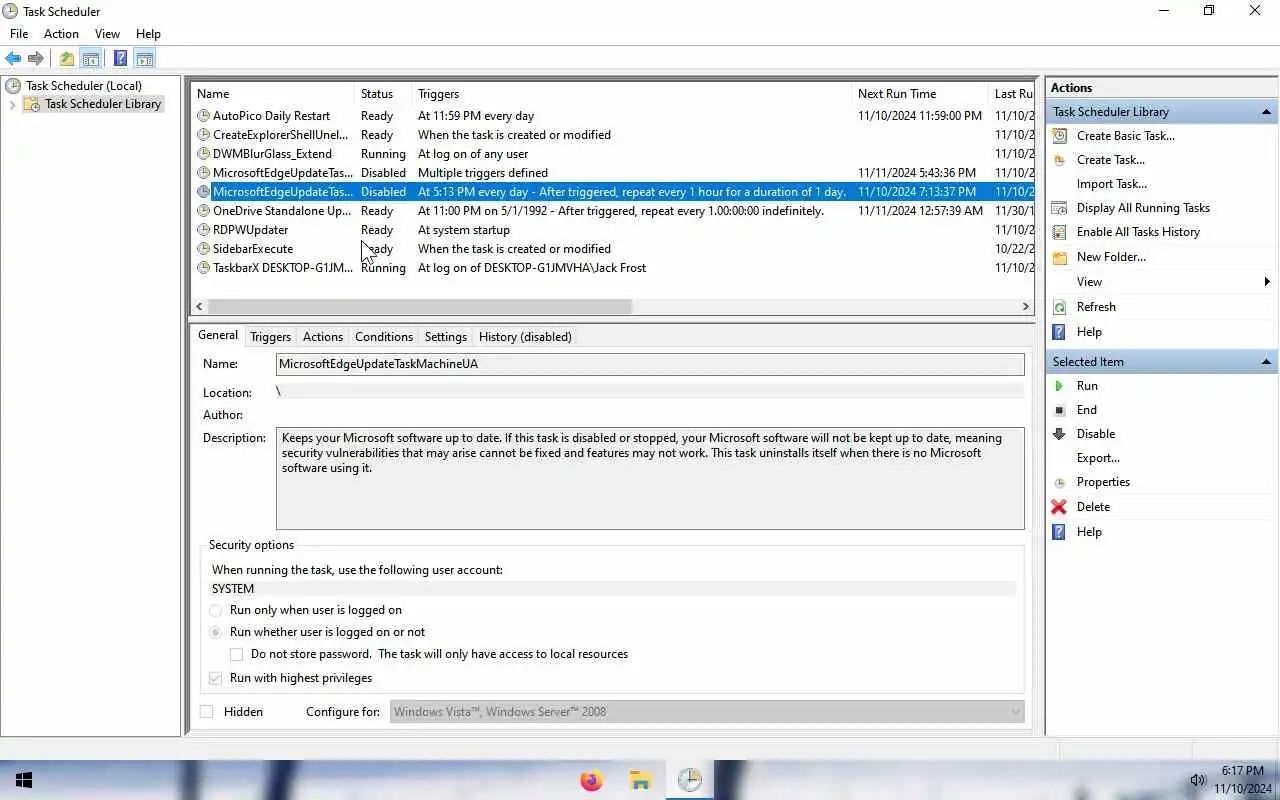Click the Back arrow toolbar icon
The width and height of the screenshot is (1280, 800).
click(13, 59)
